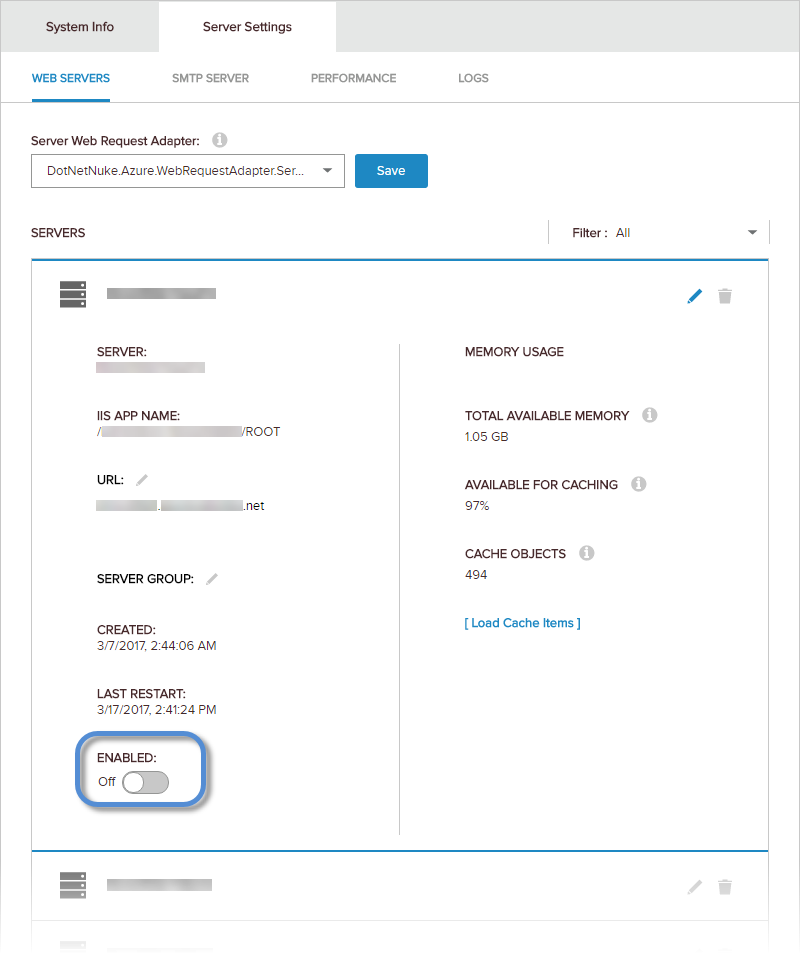The image size is (800, 954).
Task: Click the pencil icon next to Server Group
Action: (x=212, y=579)
